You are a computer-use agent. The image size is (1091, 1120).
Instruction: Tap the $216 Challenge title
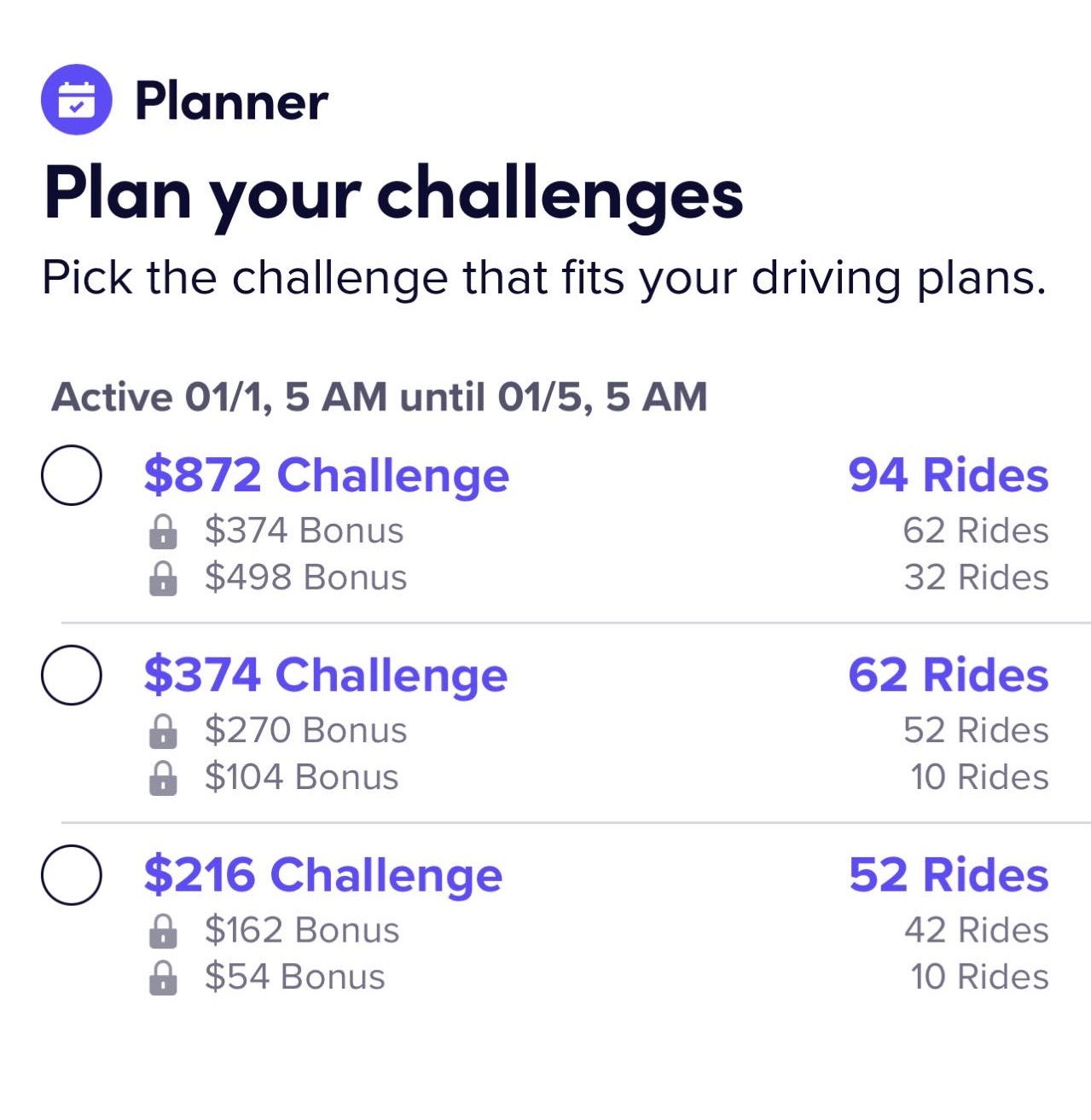pyautogui.click(x=322, y=875)
